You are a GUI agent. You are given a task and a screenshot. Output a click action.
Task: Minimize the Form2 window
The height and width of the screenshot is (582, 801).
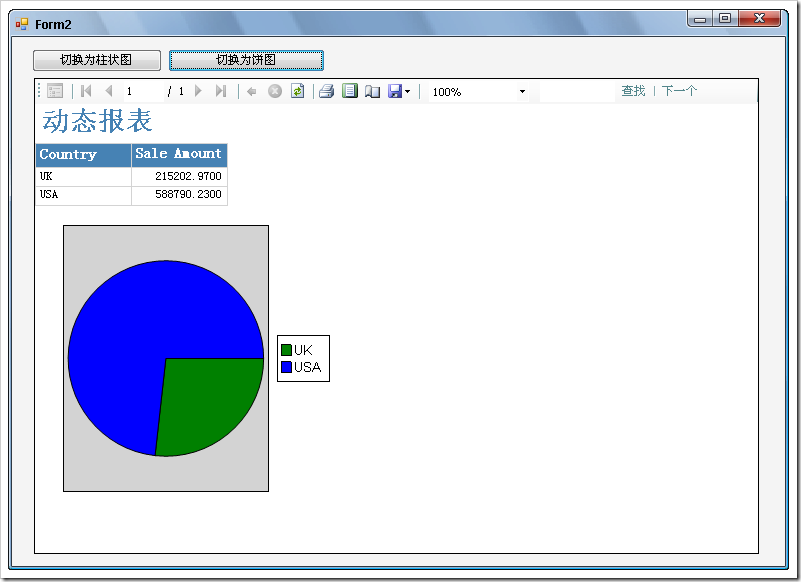(700, 19)
